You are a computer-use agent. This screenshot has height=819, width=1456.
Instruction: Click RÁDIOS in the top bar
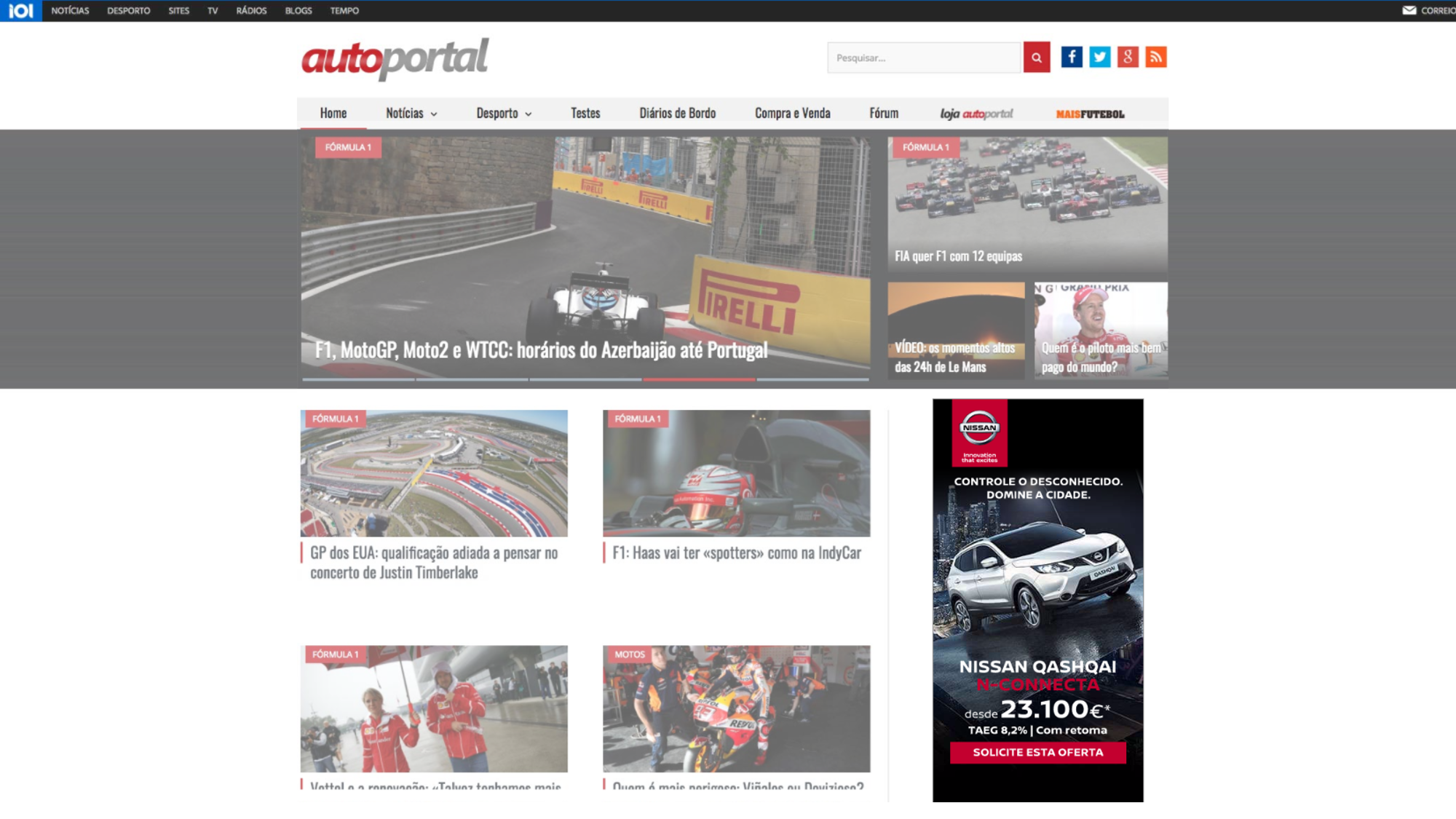(x=251, y=11)
